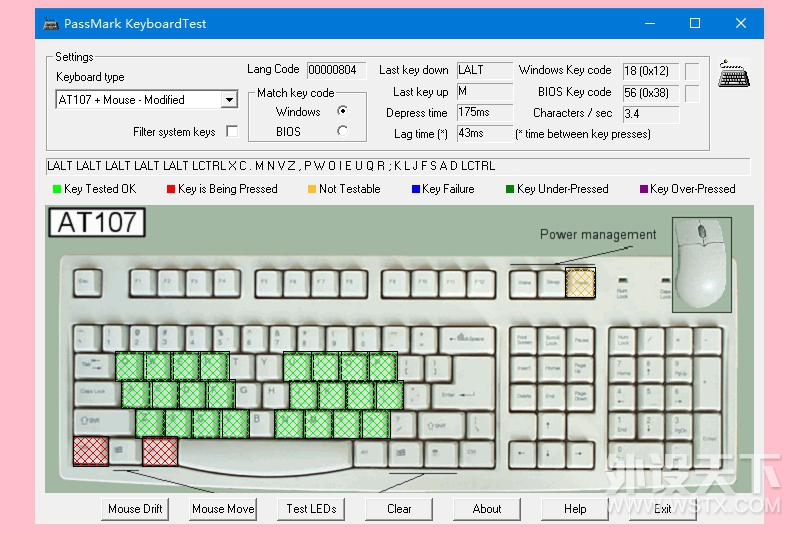Toggle the checkbox beside BIOS Key code
The width and height of the screenshot is (800, 533).
click(x=692, y=93)
